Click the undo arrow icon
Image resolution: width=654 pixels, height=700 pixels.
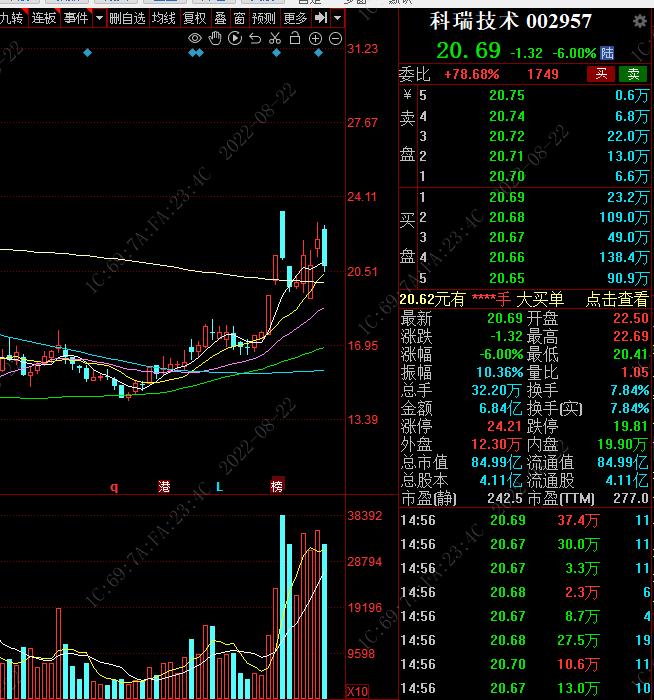(x=255, y=39)
